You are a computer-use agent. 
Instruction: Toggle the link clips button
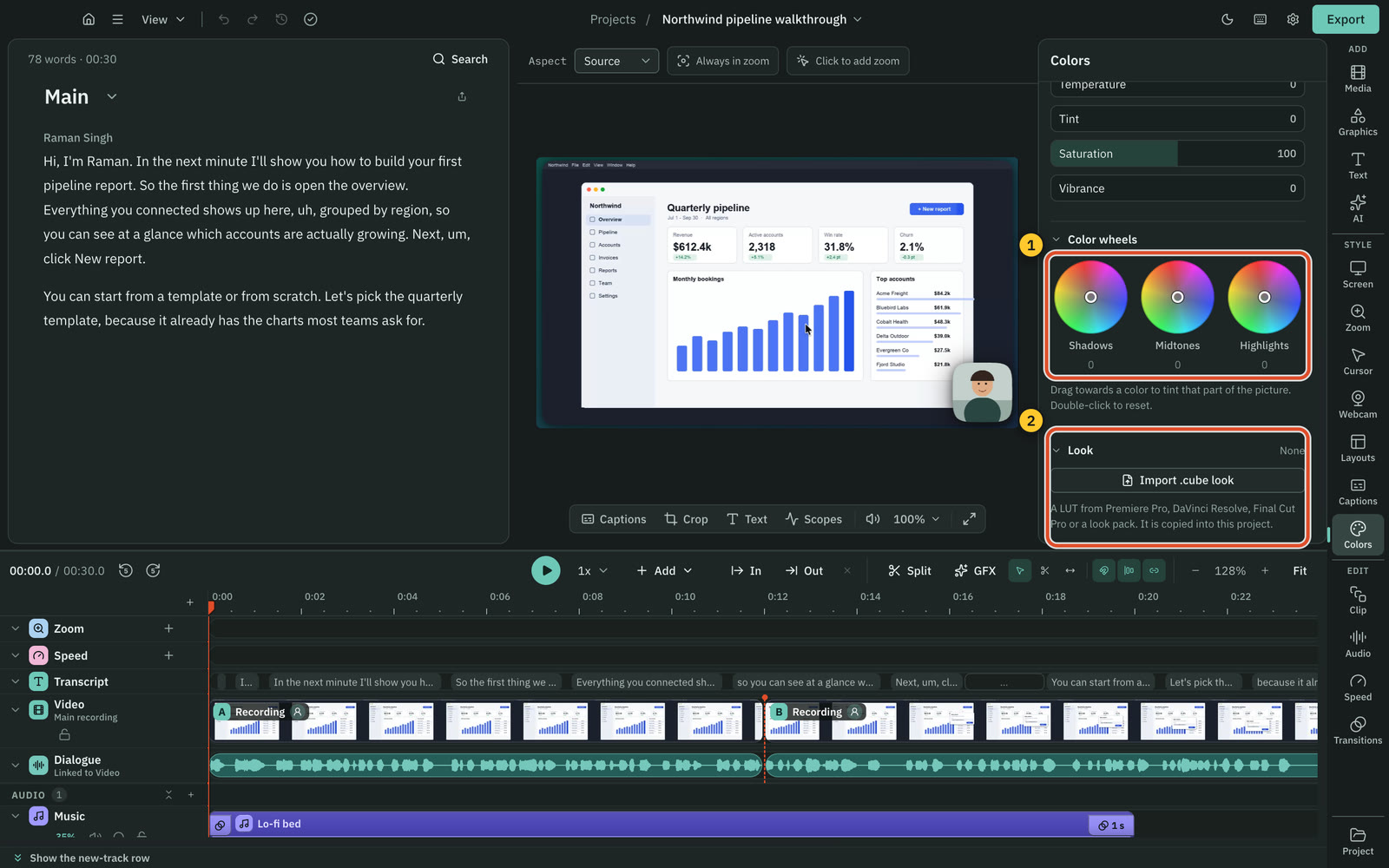(1154, 570)
